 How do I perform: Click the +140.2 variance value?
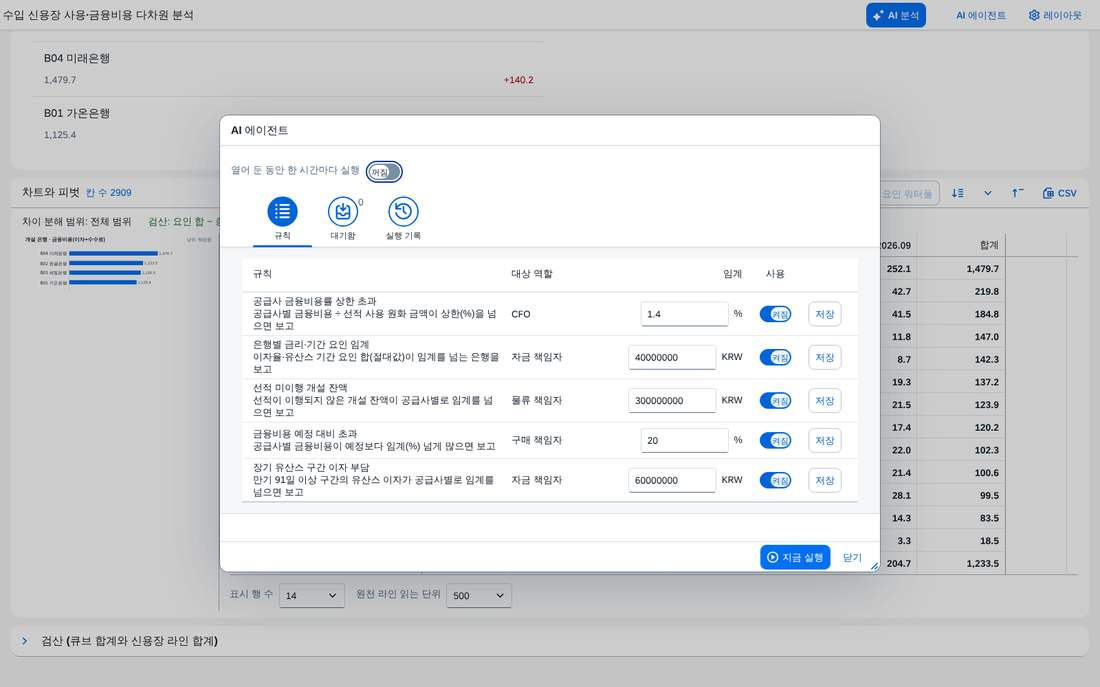[x=518, y=80]
